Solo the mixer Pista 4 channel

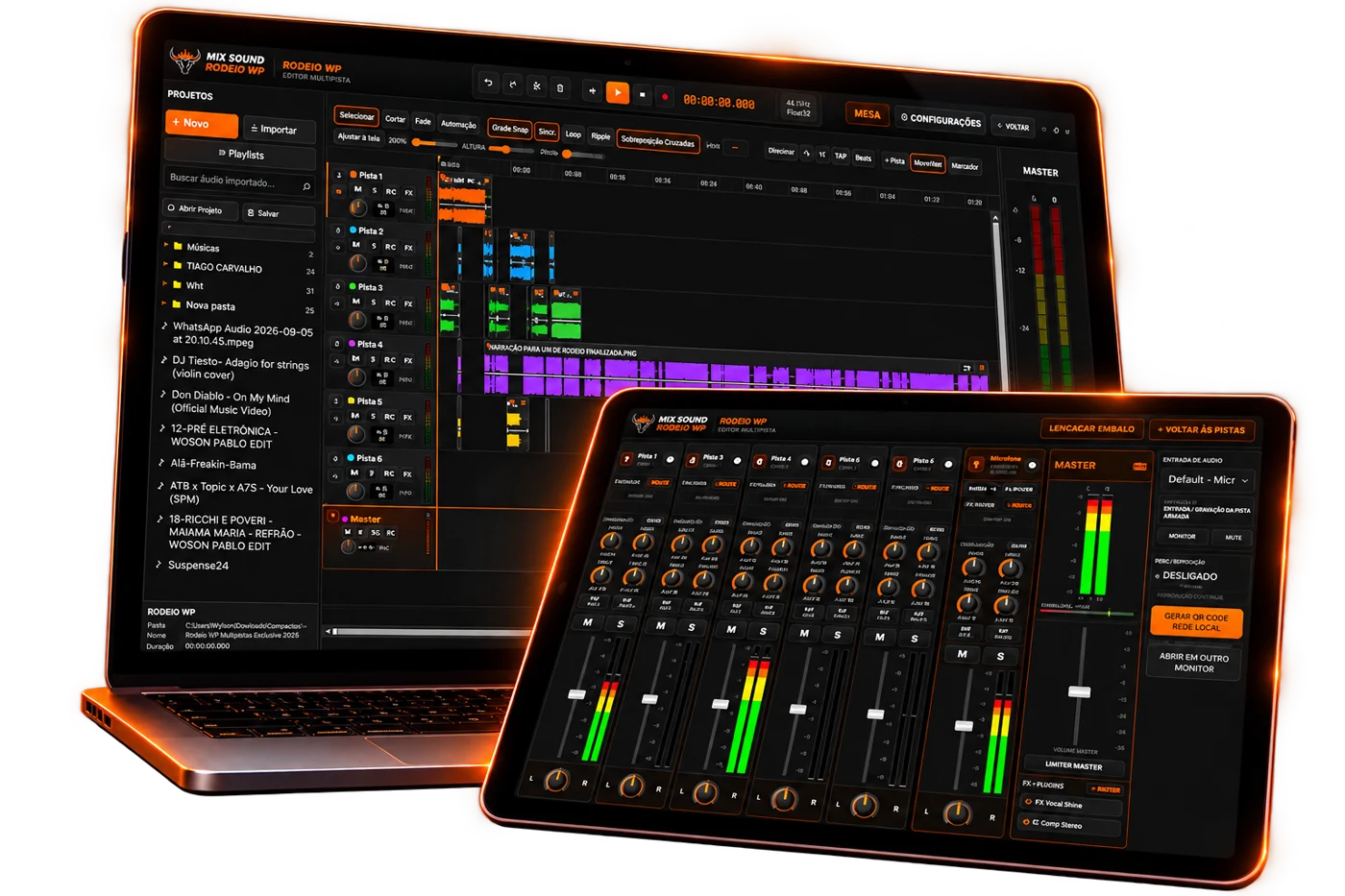(x=764, y=631)
